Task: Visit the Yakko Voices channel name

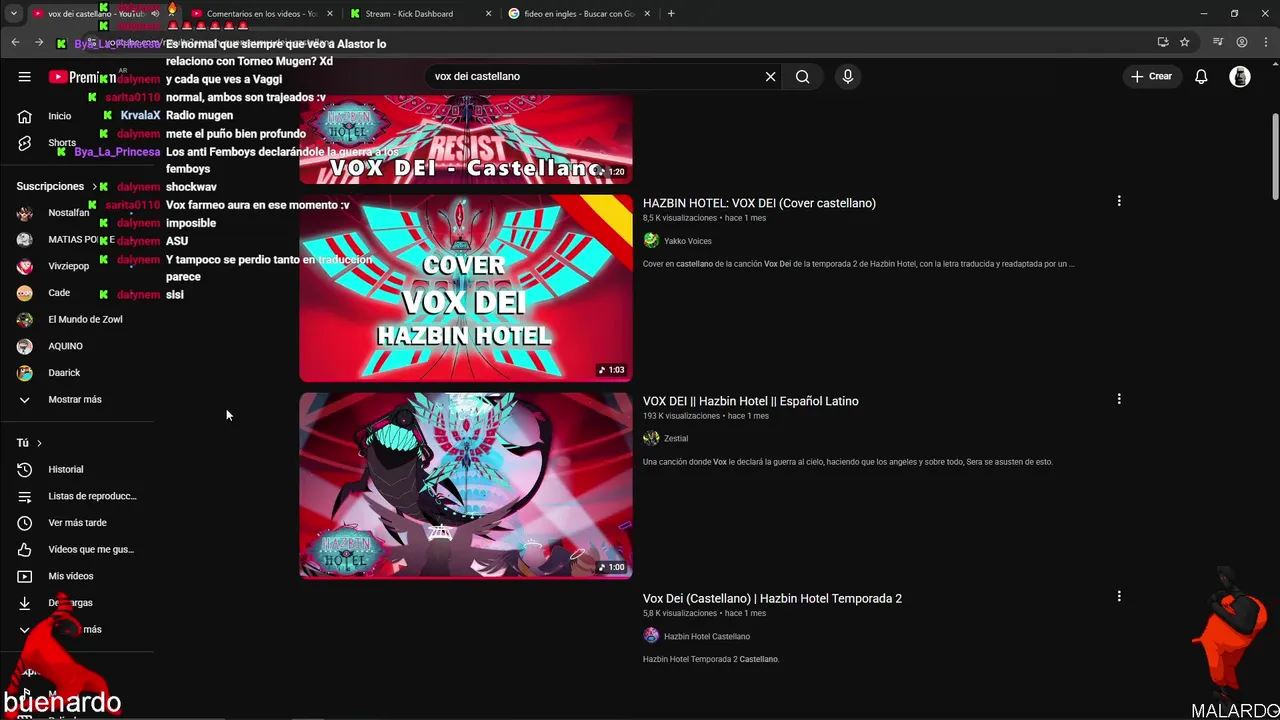Action: [687, 241]
